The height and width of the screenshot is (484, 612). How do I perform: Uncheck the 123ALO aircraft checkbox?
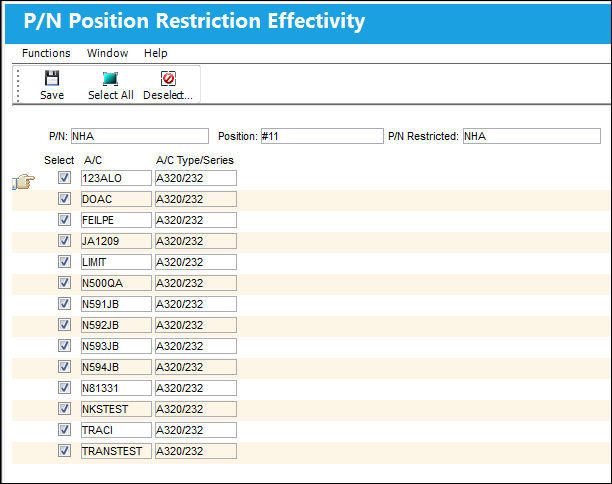tap(64, 178)
